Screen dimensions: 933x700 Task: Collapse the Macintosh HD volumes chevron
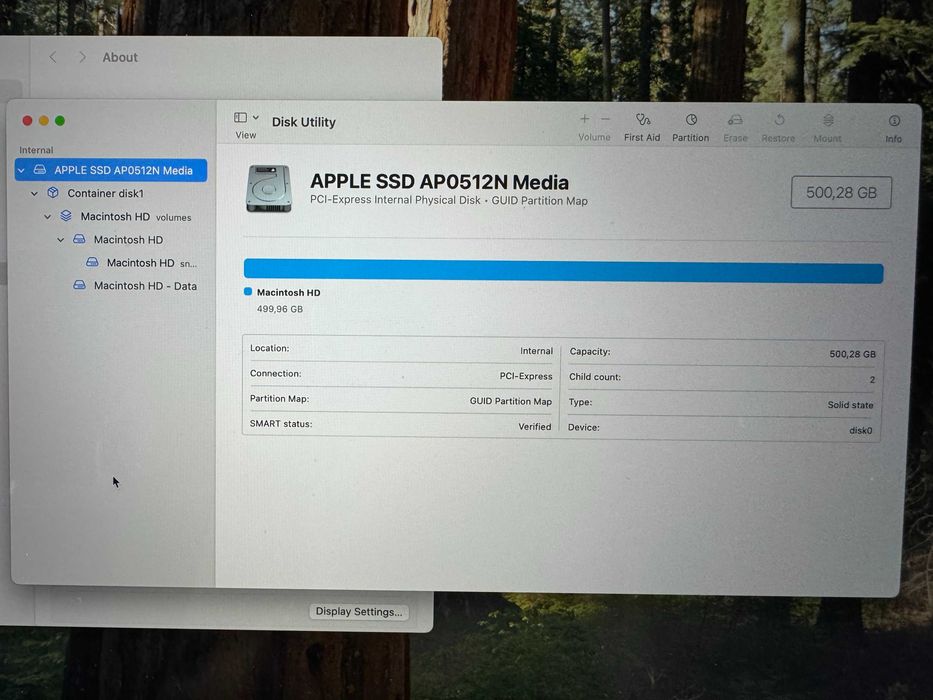48,217
